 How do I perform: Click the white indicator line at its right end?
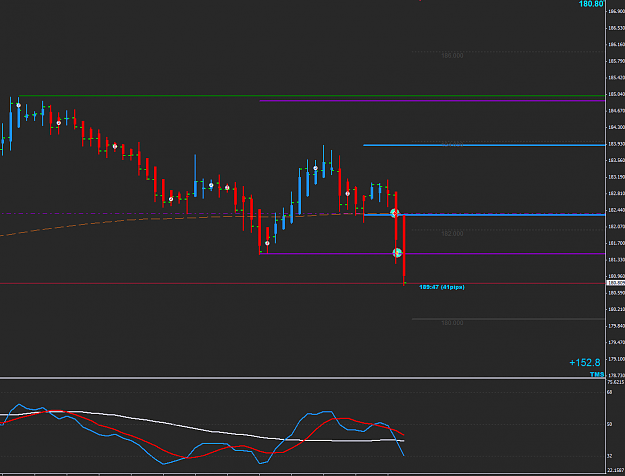(x=403, y=441)
